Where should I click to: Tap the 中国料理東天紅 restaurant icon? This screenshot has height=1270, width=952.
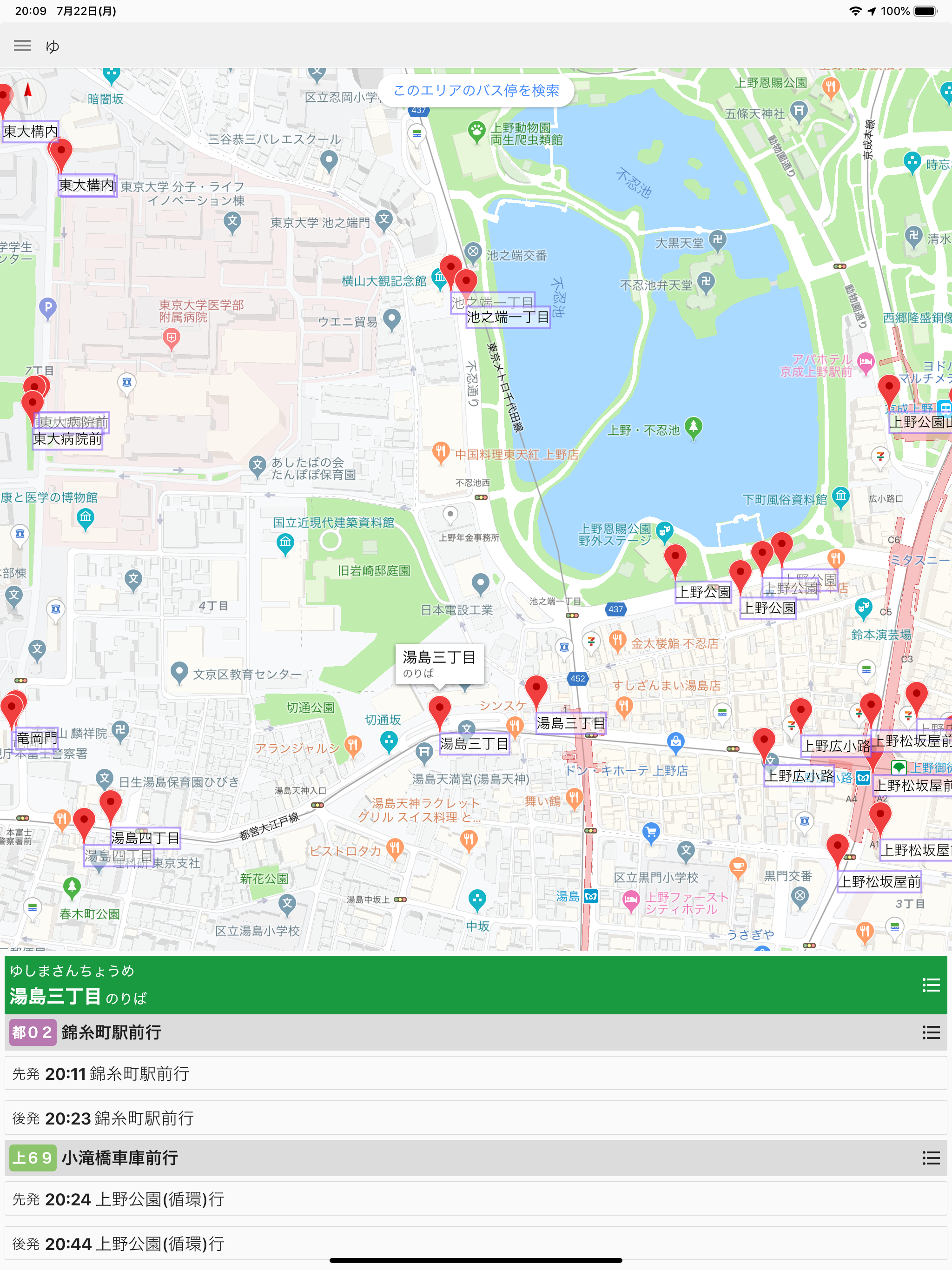[440, 452]
